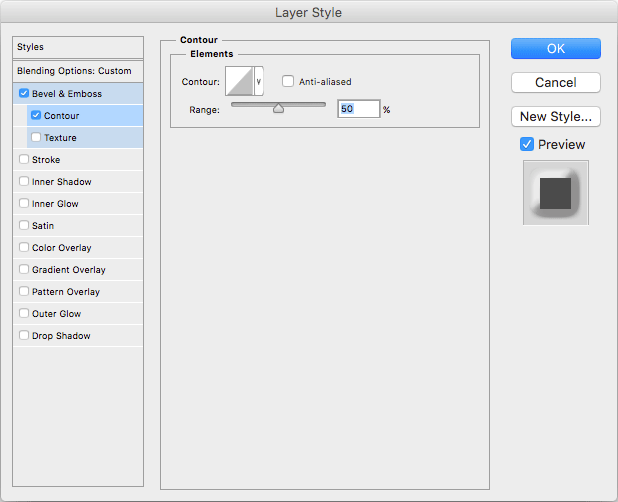Screen dimensions: 618x502
Task: Select the Inner Shadow effect label
Action: point(61,182)
